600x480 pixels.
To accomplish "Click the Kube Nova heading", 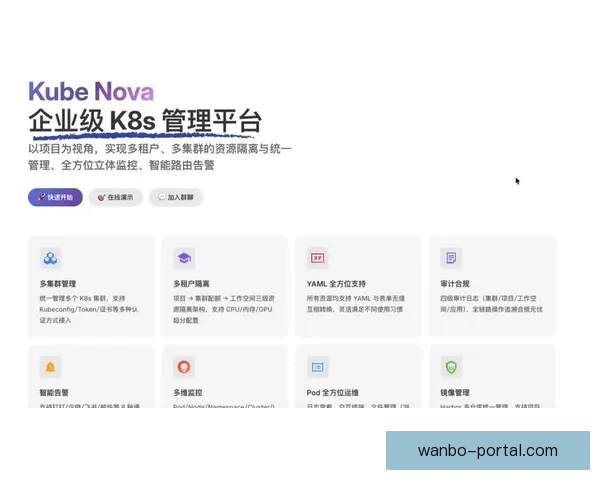I will point(91,91).
